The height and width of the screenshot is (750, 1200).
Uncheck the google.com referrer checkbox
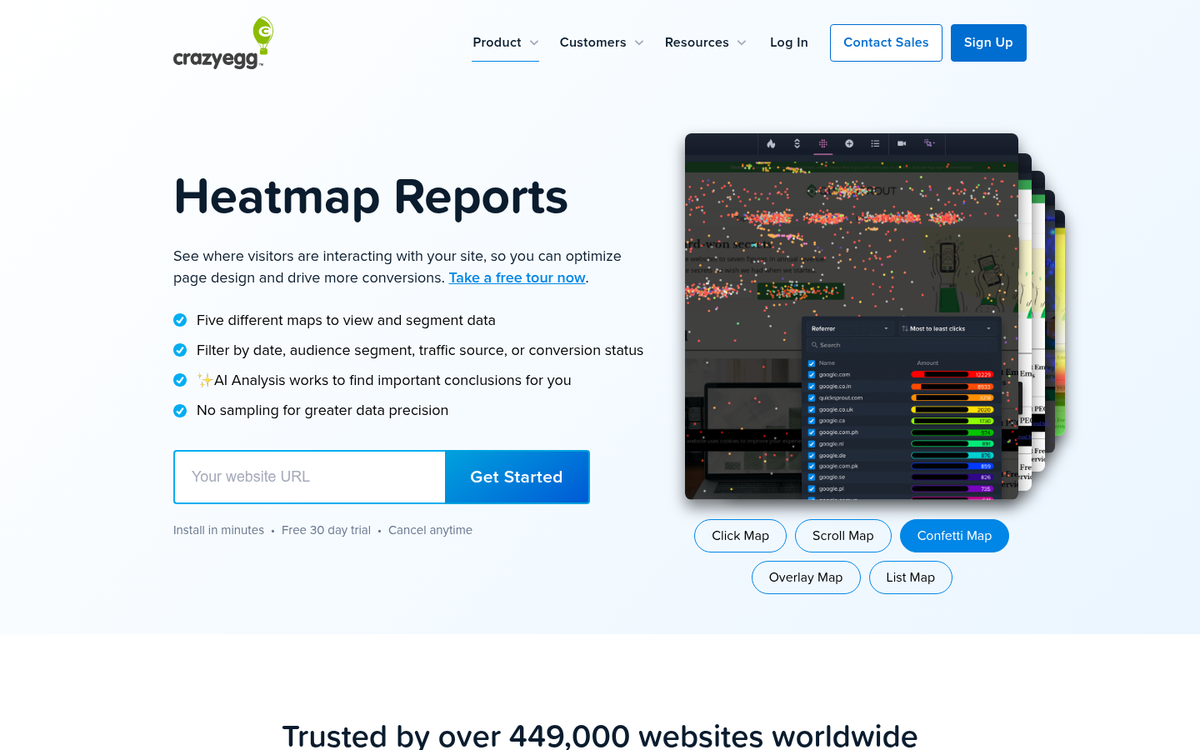[811, 374]
